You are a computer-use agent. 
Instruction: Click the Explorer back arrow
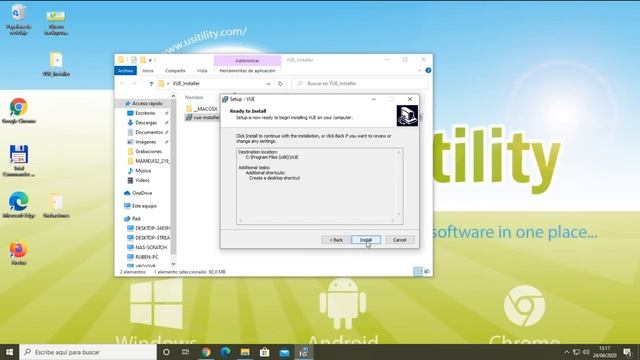pyautogui.click(x=122, y=84)
